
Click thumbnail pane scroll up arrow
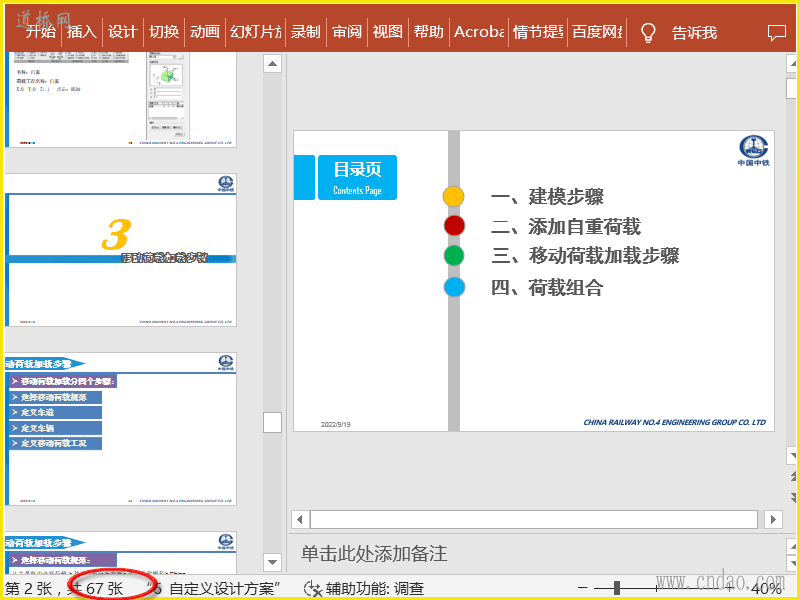[x=272, y=64]
